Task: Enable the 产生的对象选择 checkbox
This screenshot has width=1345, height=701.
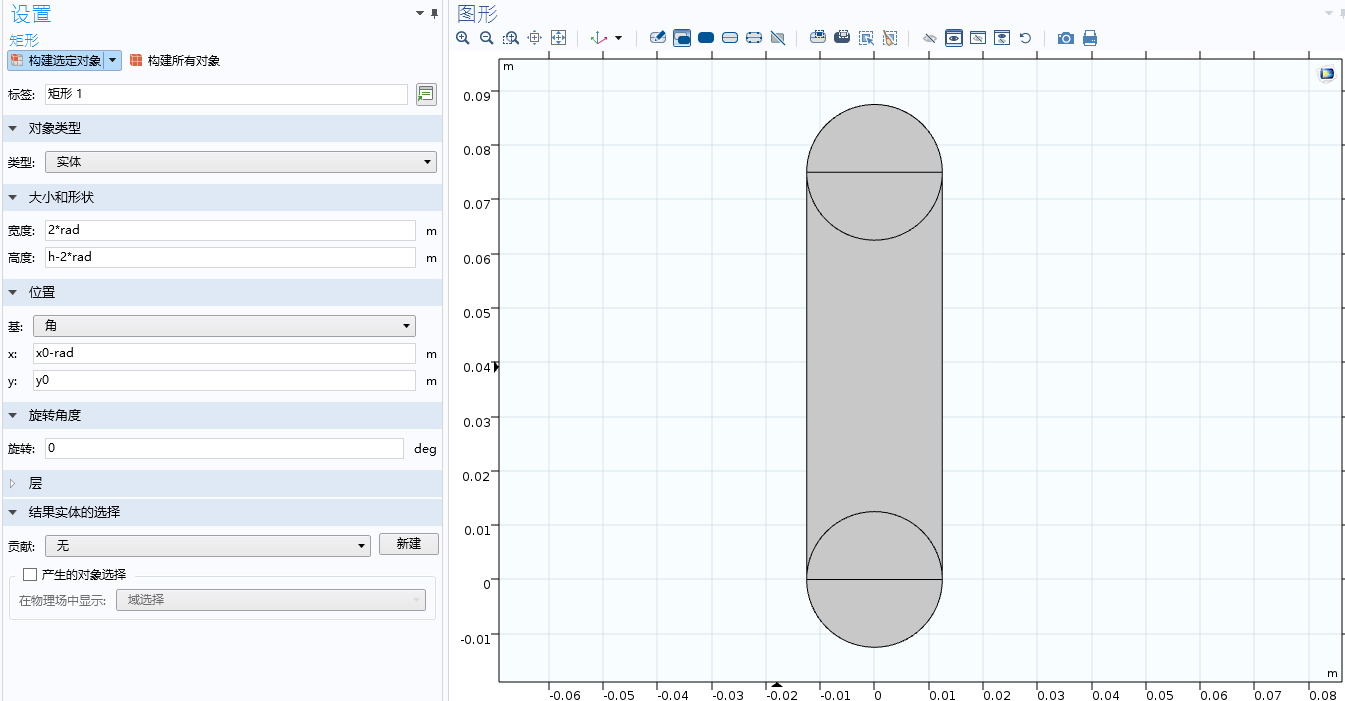Action: (x=30, y=574)
